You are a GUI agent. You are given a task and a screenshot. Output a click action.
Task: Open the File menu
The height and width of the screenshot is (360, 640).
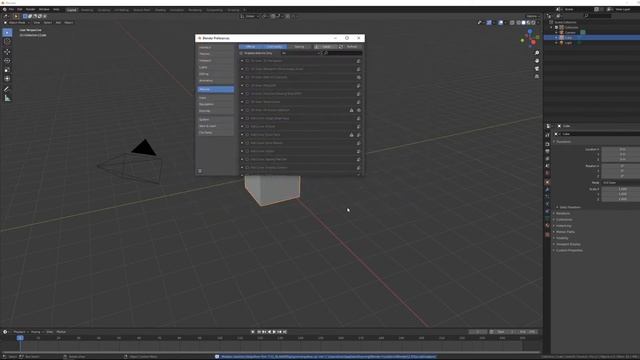click(11, 9)
